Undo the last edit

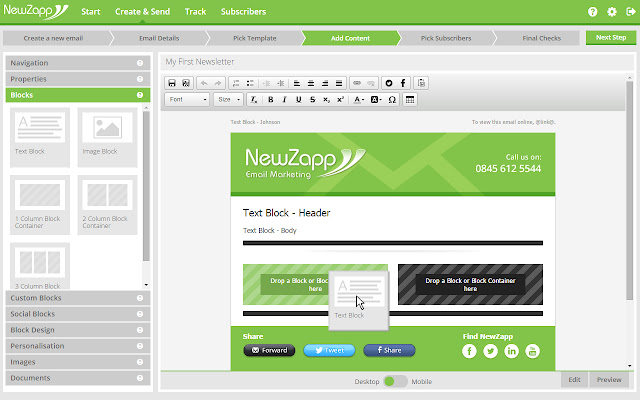204,83
